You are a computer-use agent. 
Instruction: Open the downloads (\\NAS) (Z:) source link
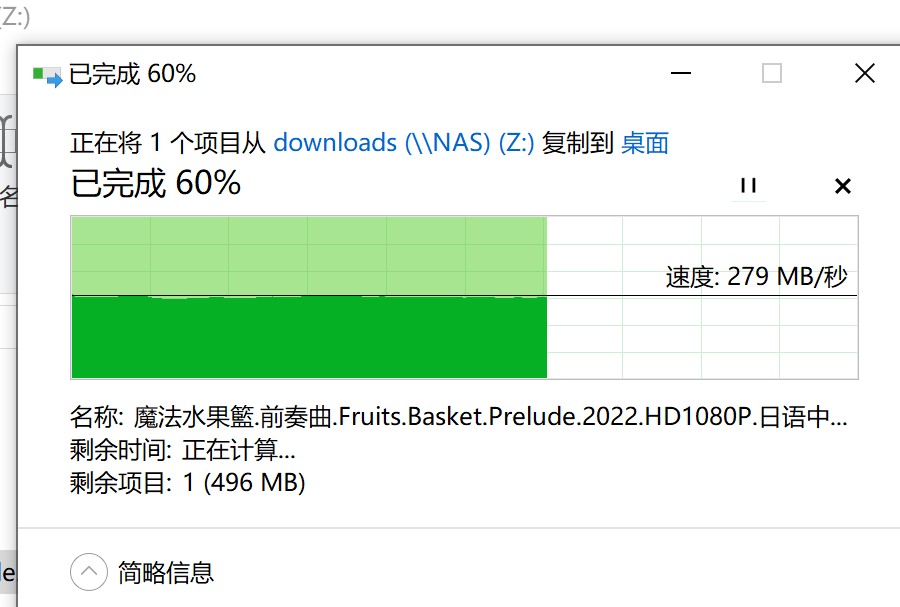(x=404, y=143)
